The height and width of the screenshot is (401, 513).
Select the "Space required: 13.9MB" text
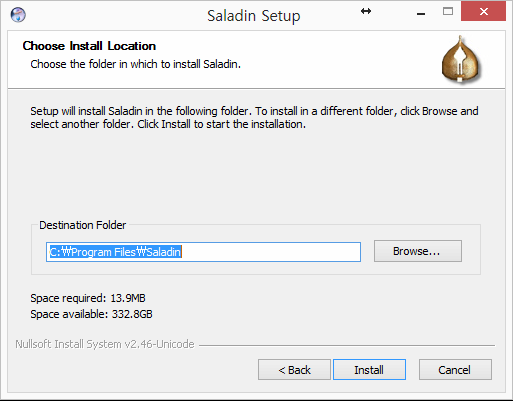tap(88, 298)
